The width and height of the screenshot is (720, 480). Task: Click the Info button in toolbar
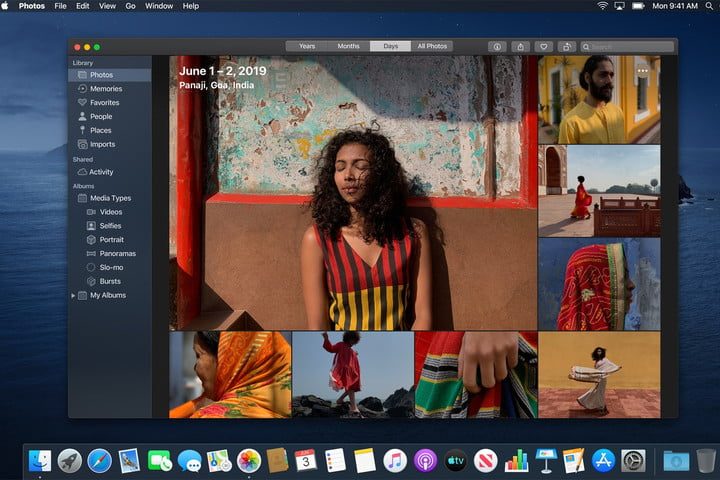click(x=497, y=46)
